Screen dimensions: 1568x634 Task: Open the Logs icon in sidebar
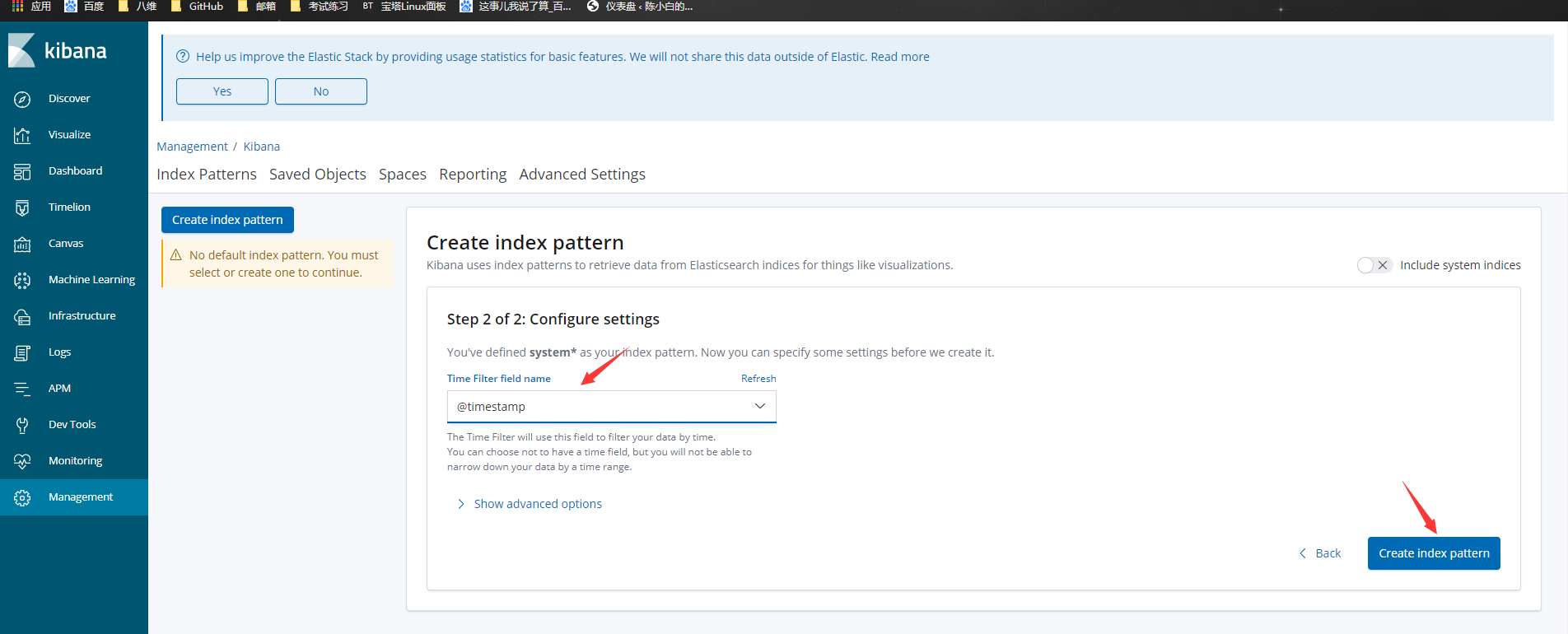tap(22, 352)
